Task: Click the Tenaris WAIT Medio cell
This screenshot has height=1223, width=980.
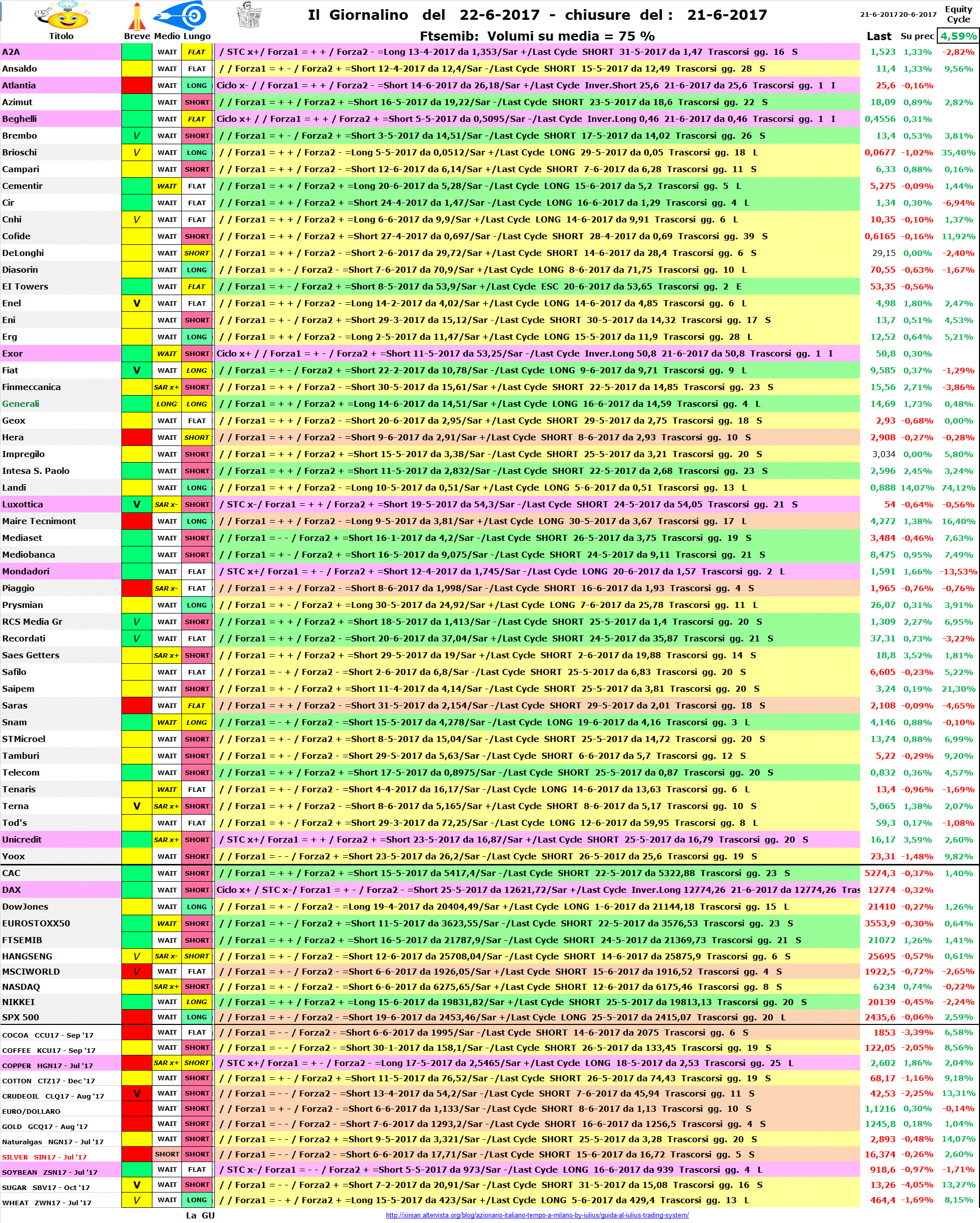Action: (x=166, y=789)
